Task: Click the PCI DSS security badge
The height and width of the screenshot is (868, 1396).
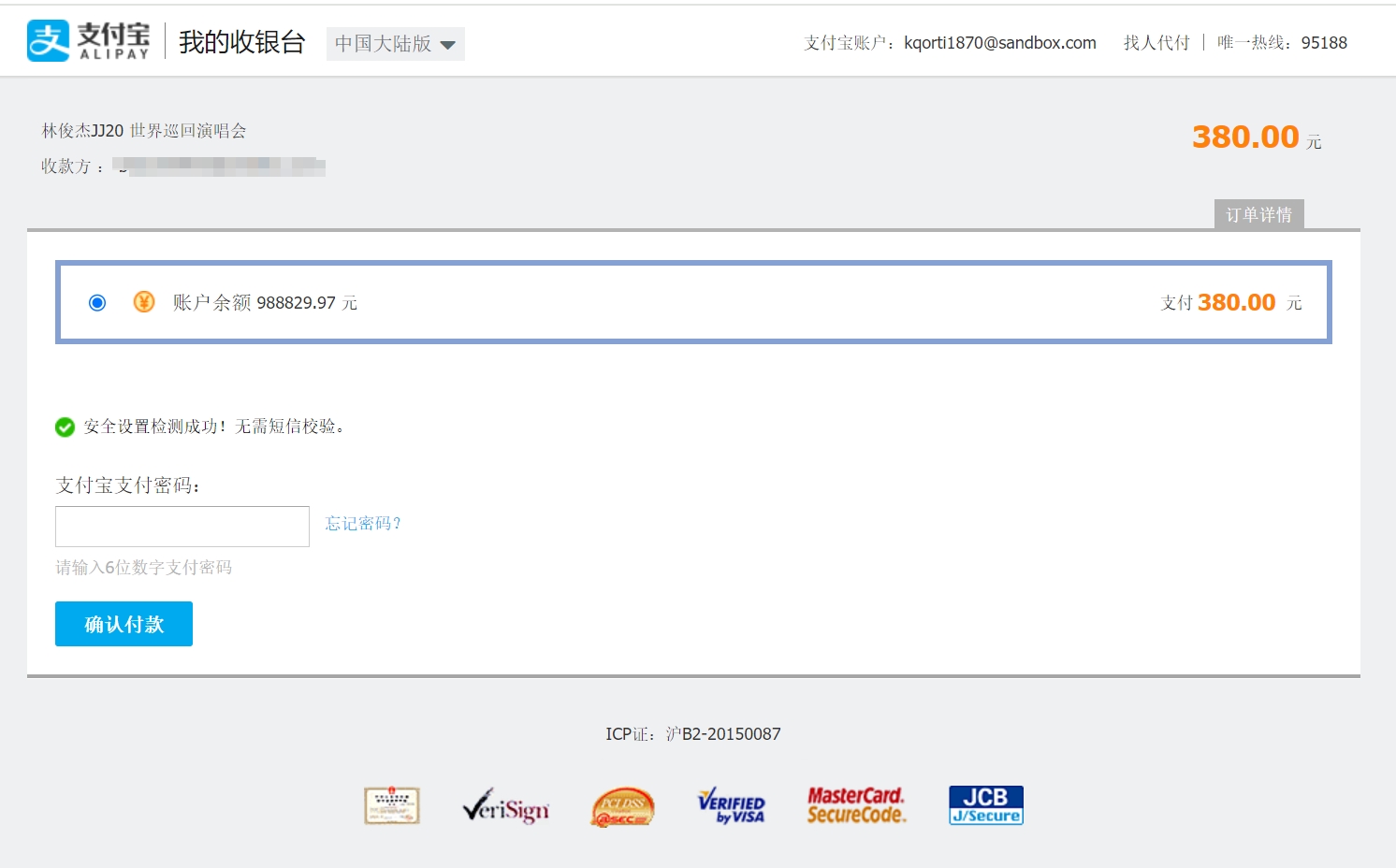Action: pyautogui.click(x=622, y=806)
